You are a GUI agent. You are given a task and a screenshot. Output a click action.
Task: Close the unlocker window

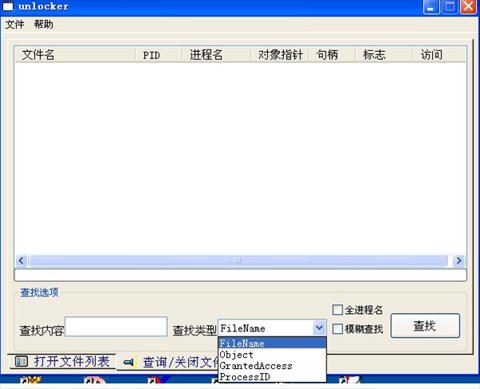point(469,7)
